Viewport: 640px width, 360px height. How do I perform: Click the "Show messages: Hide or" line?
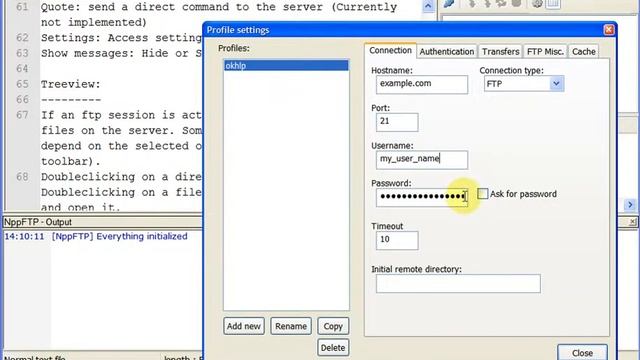pos(121,53)
